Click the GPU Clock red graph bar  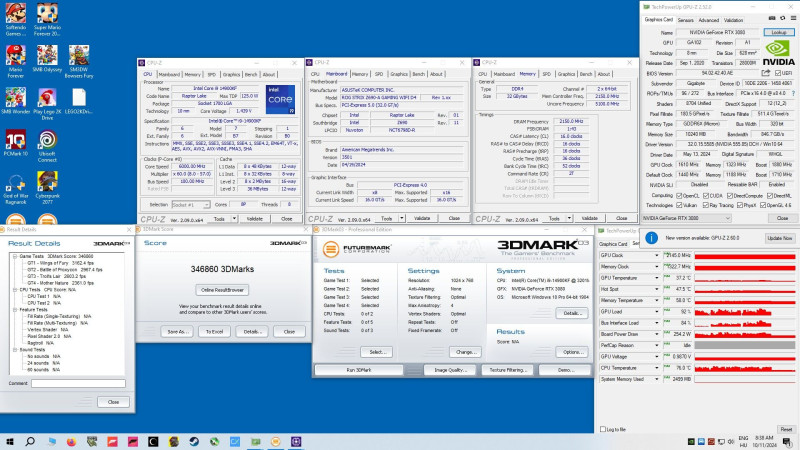[744, 255]
